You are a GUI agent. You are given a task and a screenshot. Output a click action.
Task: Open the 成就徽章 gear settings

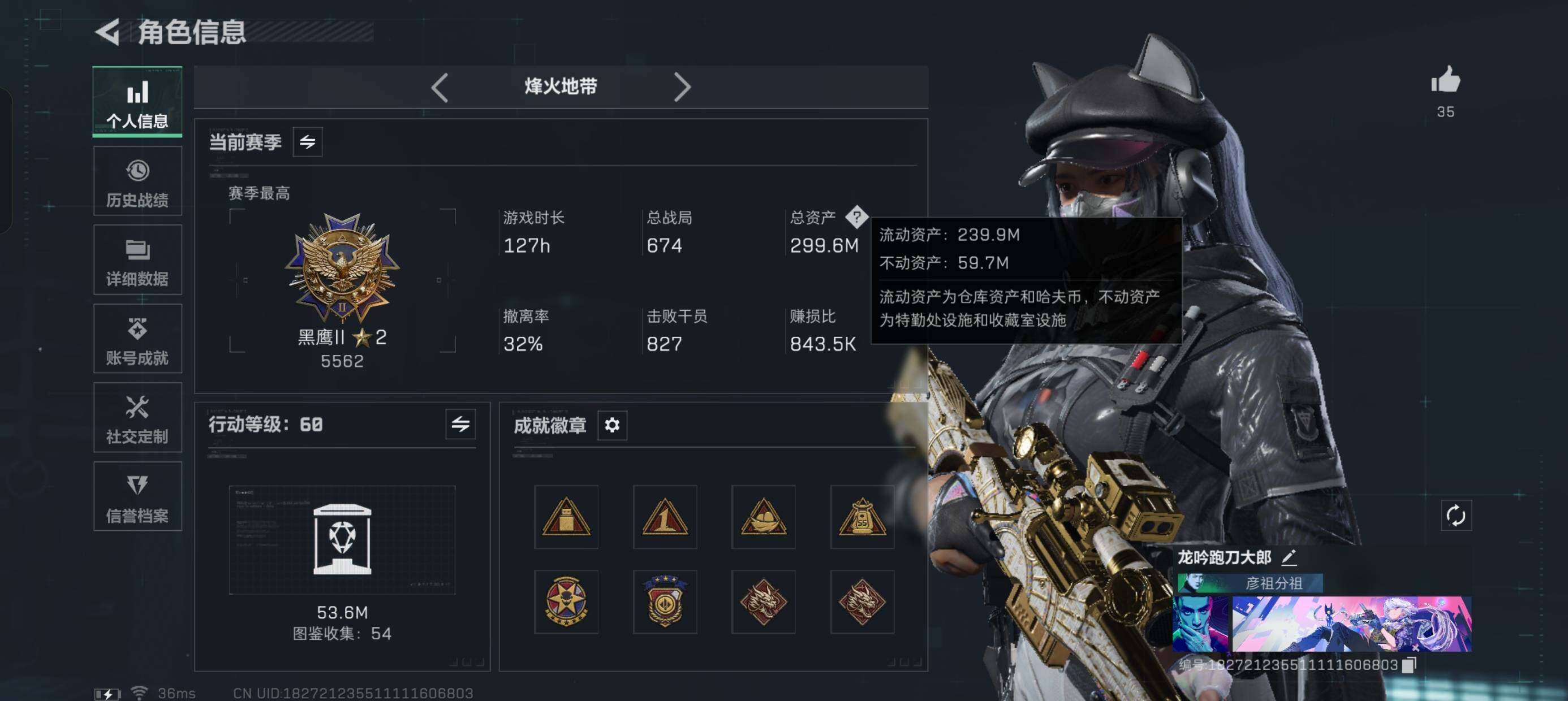[611, 425]
